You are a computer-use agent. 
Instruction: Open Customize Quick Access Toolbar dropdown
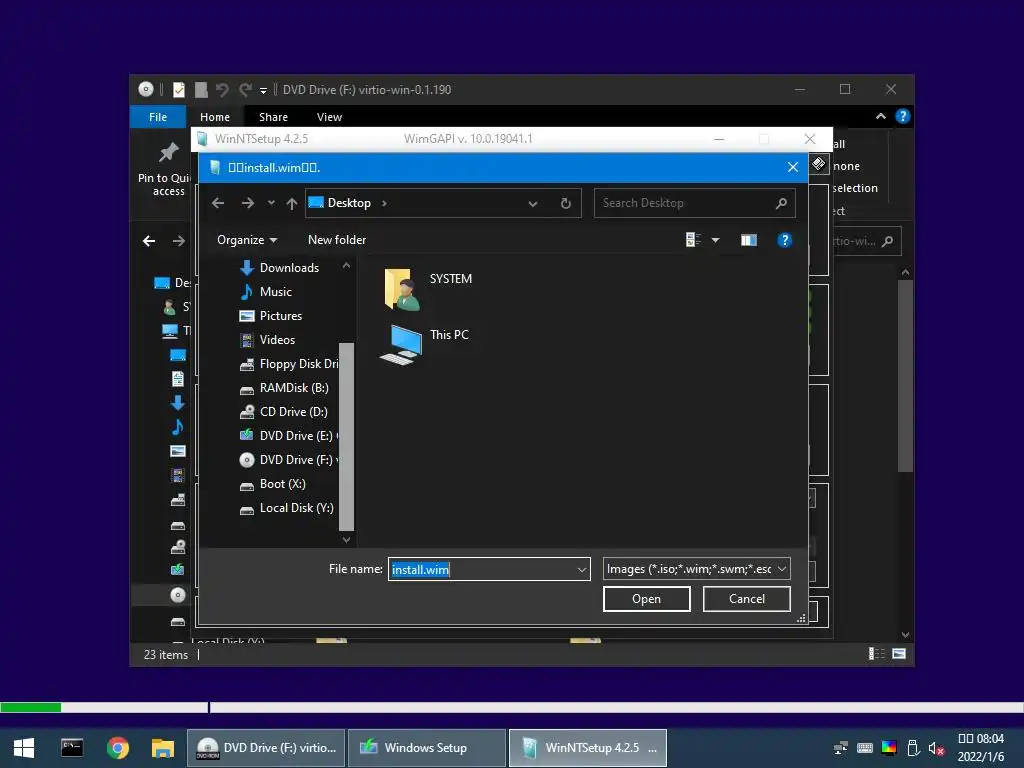(x=263, y=90)
